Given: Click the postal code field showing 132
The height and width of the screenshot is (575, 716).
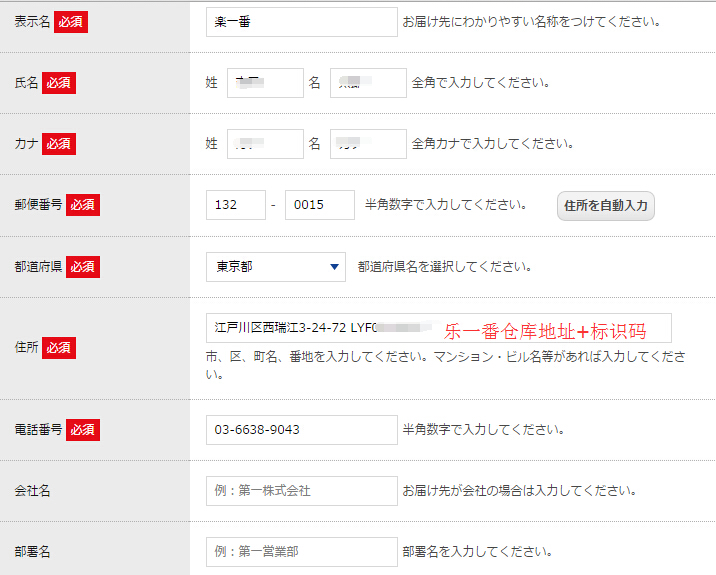Looking at the screenshot, I should point(235,205).
